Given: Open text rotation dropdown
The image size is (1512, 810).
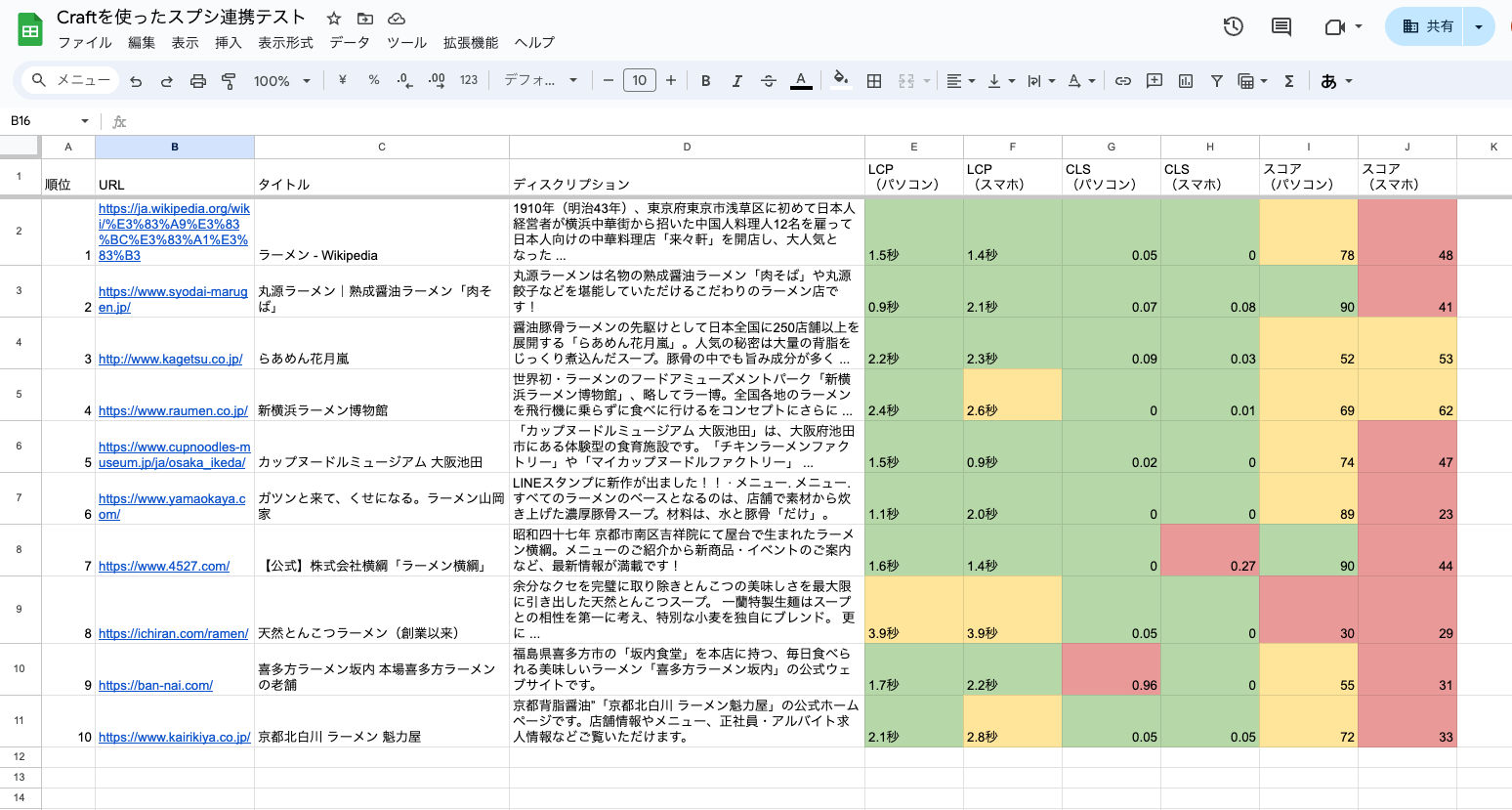Looking at the screenshot, I should [1081, 81].
